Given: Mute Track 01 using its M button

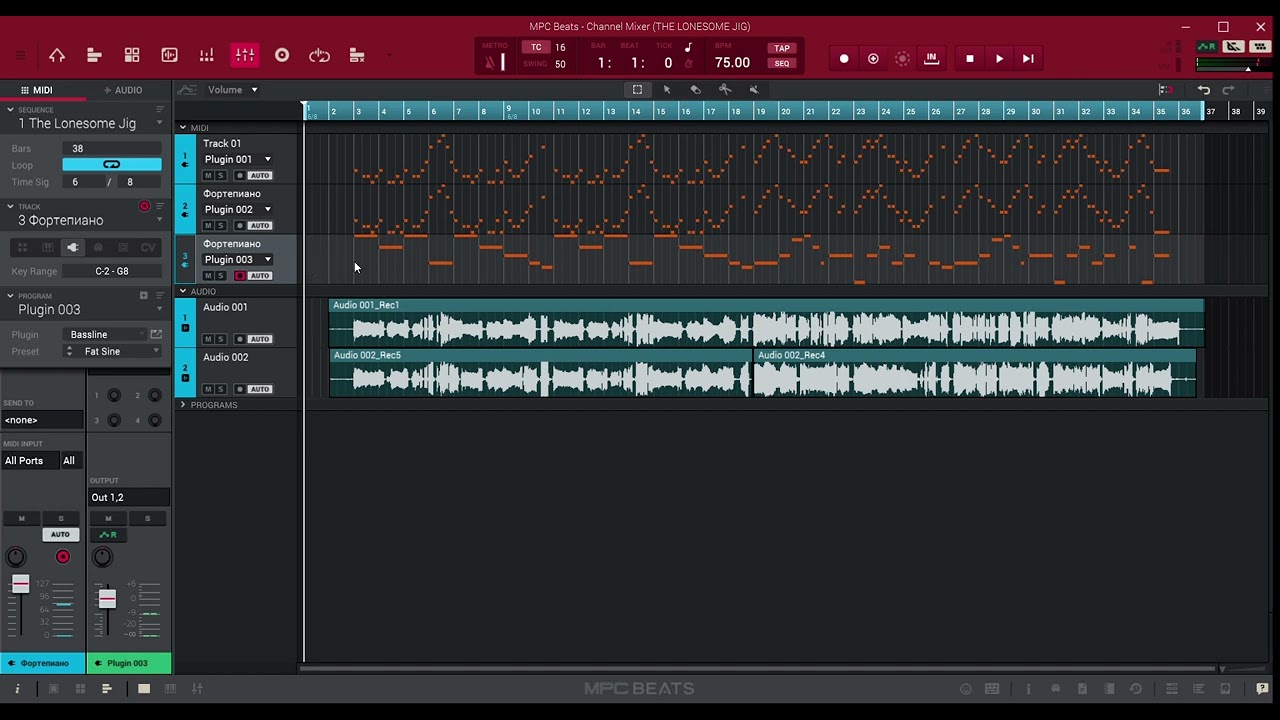Looking at the screenshot, I should point(208,176).
